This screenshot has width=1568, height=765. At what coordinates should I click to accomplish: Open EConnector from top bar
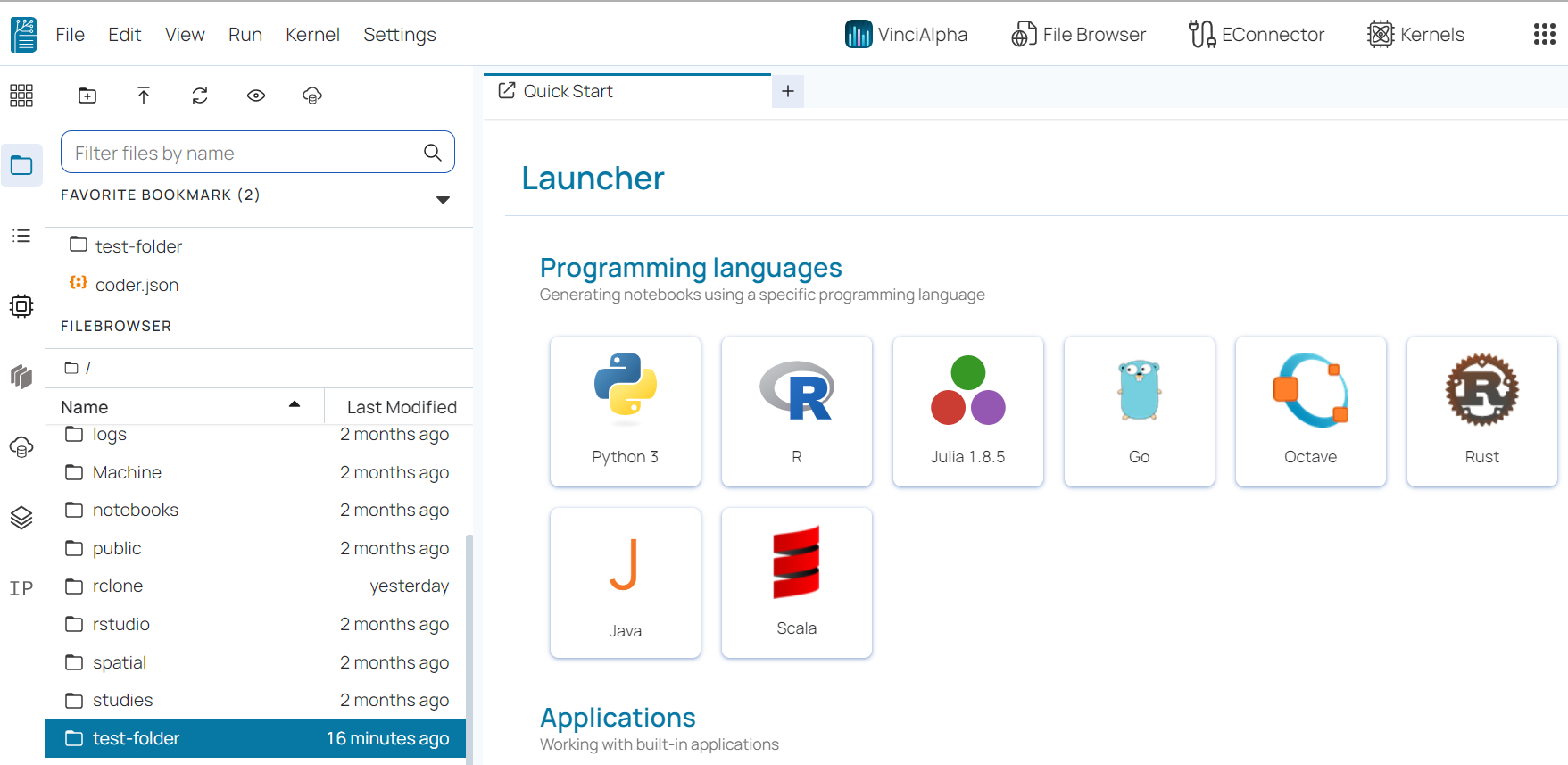[1256, 35]
